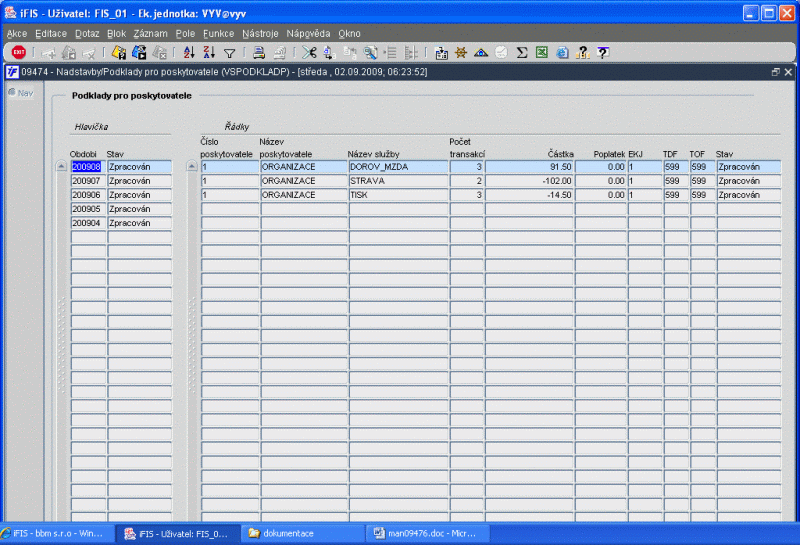Click the calendar table toolbar icon
Screen dimensions: 800x545
pyautogui.click(x=441, y=53)
